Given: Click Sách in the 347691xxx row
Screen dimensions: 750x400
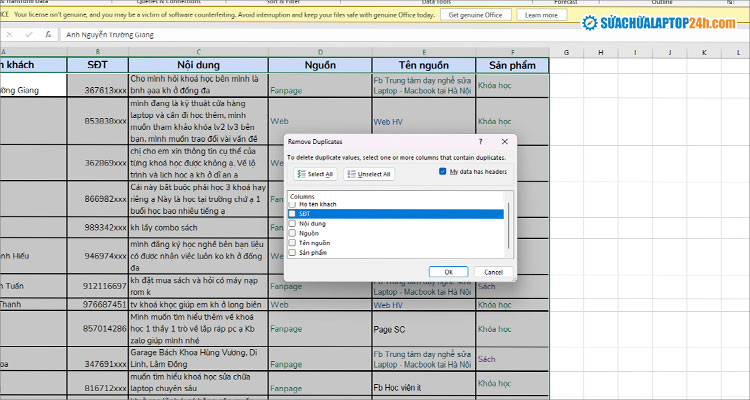Looking at the screenshot, I should click(512, 359).
